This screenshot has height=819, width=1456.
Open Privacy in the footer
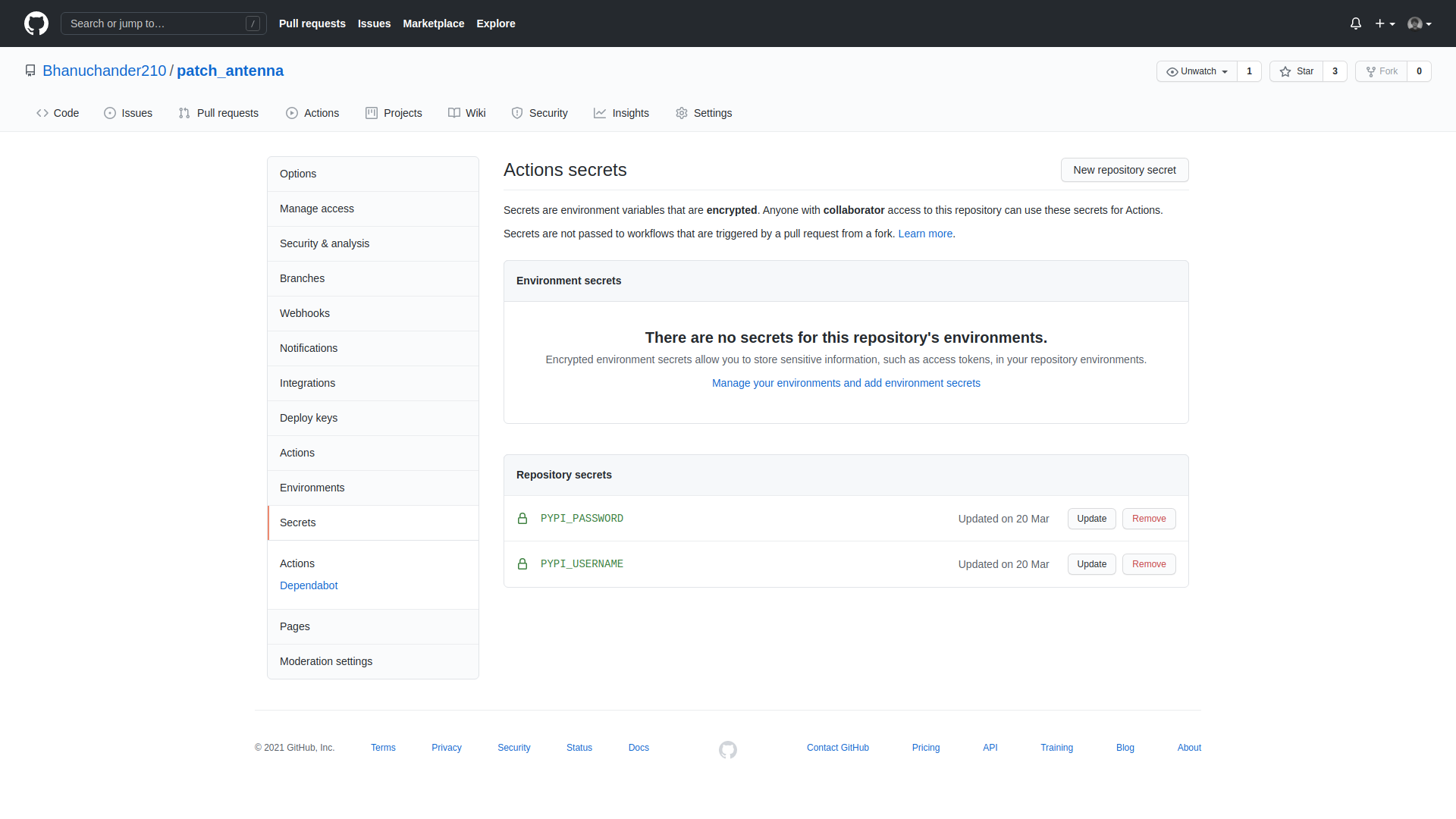[447, 748]
